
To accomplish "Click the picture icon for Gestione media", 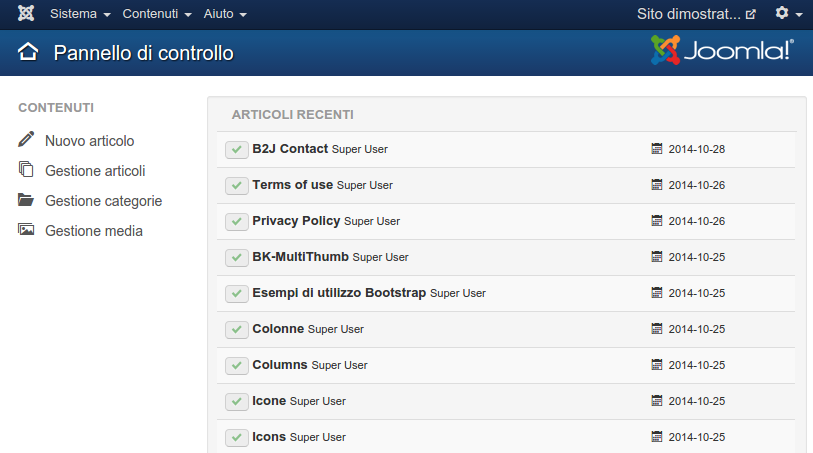I will (26, 230).
